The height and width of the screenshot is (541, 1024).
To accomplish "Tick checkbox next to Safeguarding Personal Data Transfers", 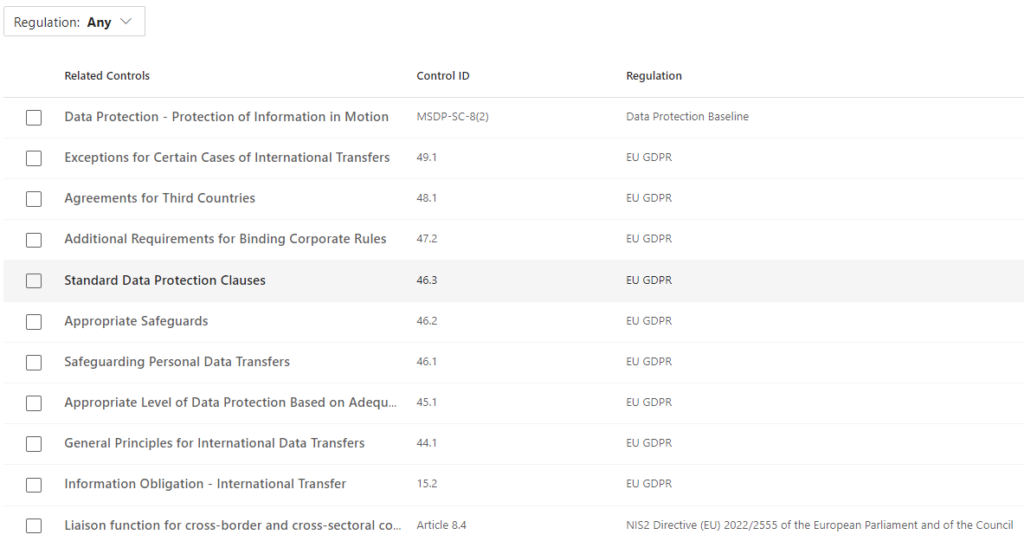I will (x=34, y=362).
